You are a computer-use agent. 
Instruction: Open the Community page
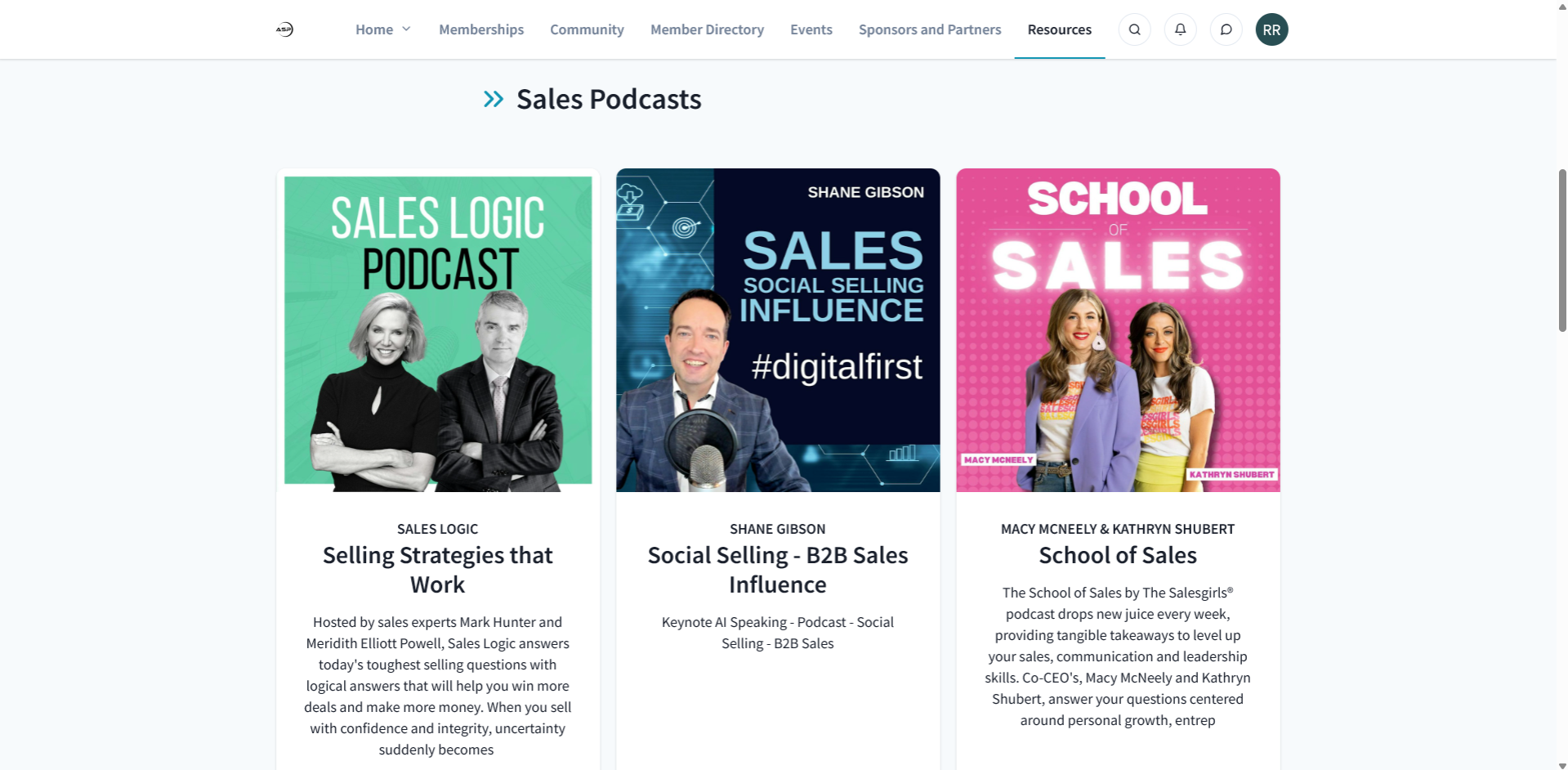coord(587,29)
